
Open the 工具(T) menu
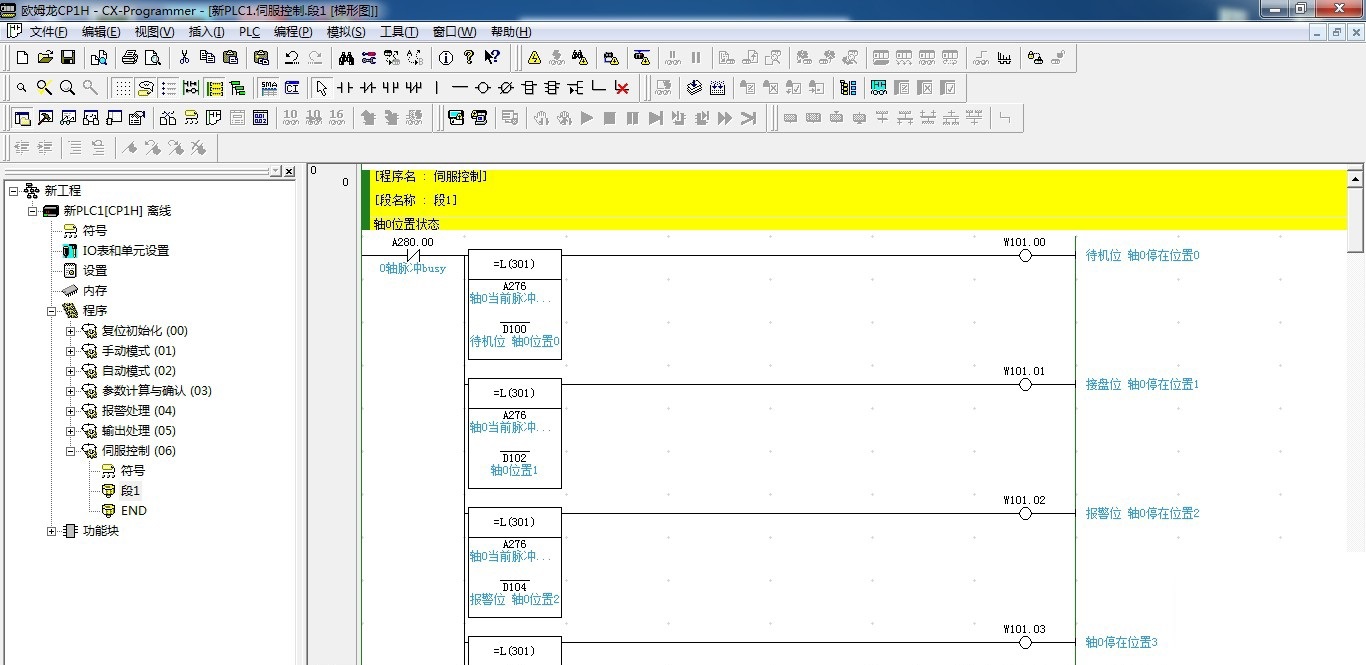(400, 32)
